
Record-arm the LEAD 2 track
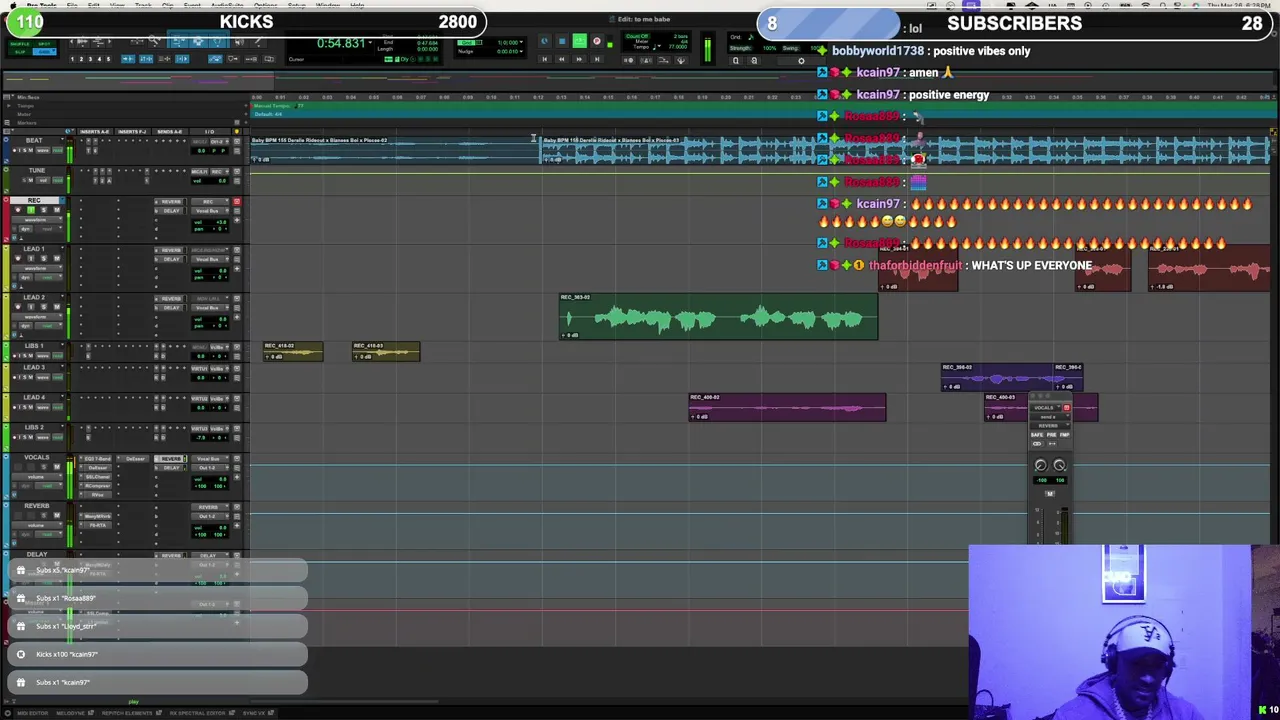(18, 307)
